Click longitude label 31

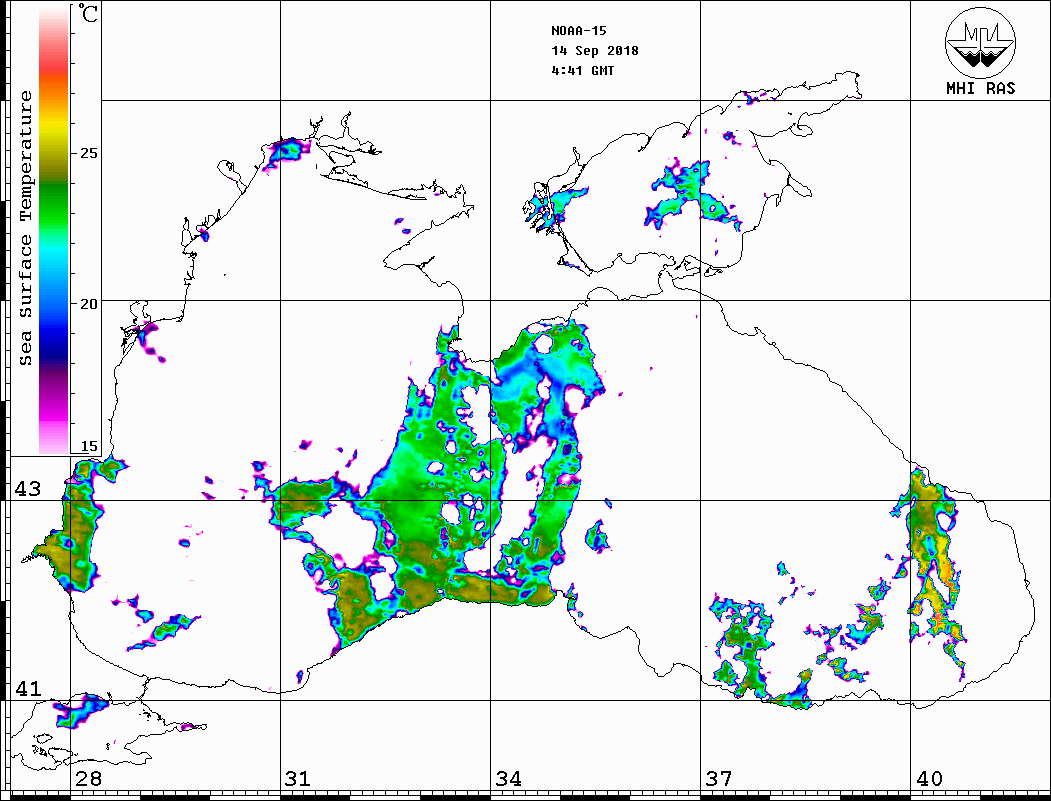[x=298, y=779]
